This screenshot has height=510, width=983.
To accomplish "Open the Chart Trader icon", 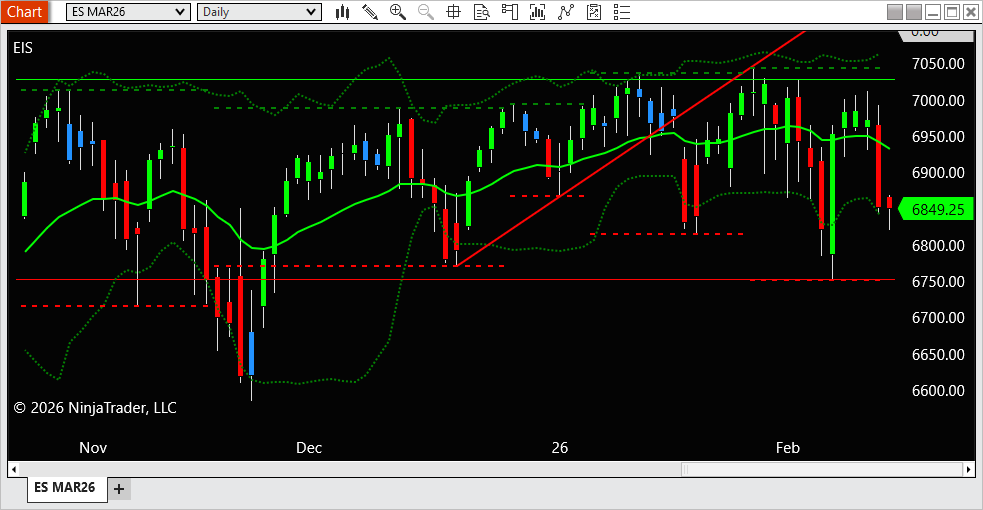I will click(x=510, y=12).
